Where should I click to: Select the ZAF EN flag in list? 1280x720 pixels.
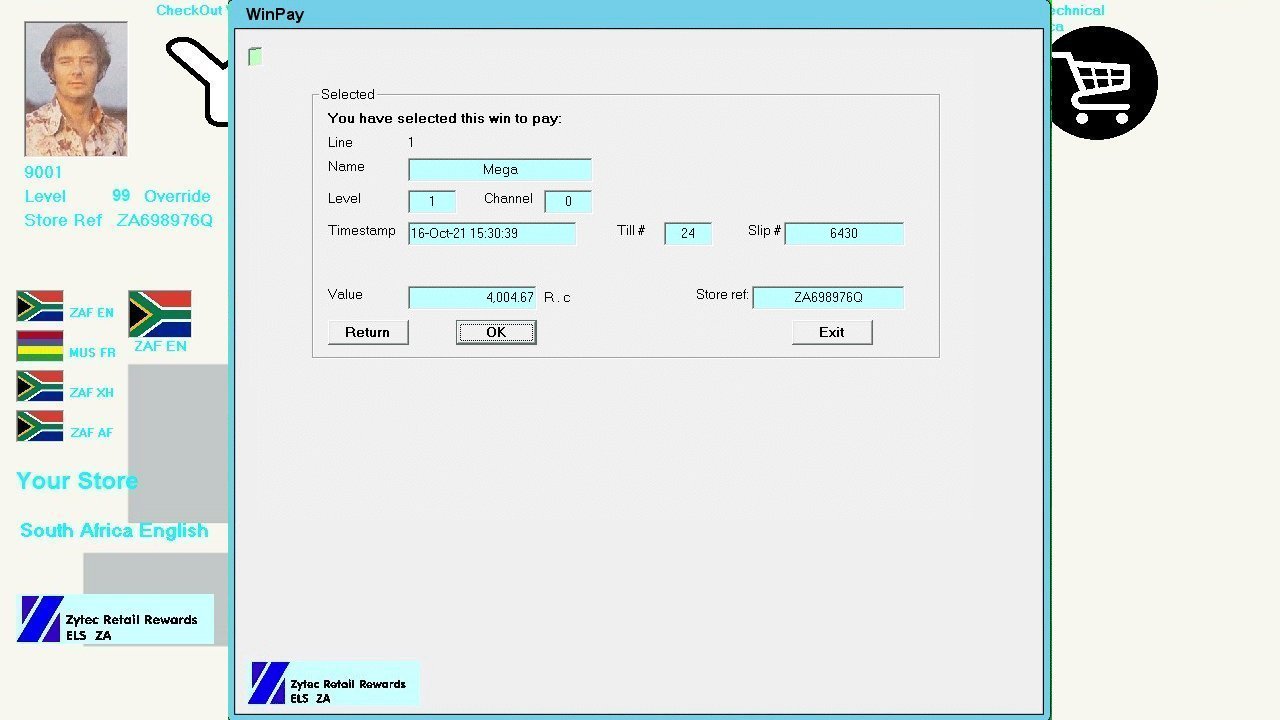(40, 306)
